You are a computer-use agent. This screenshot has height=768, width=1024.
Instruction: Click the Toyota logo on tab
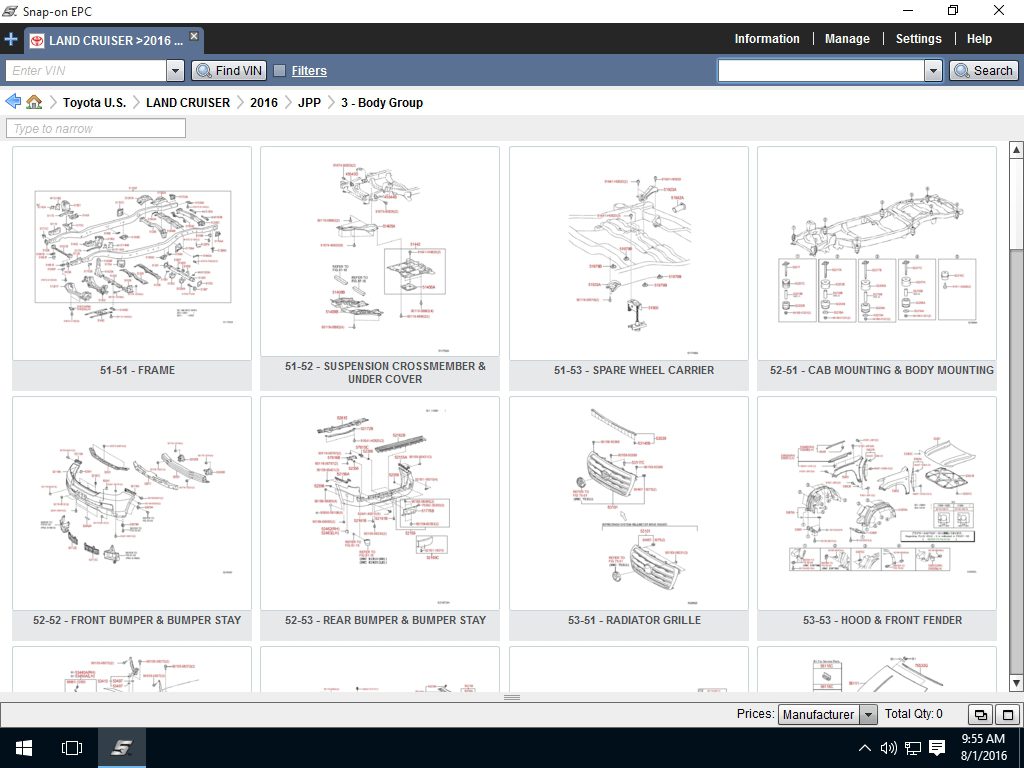tap(37, 40)
